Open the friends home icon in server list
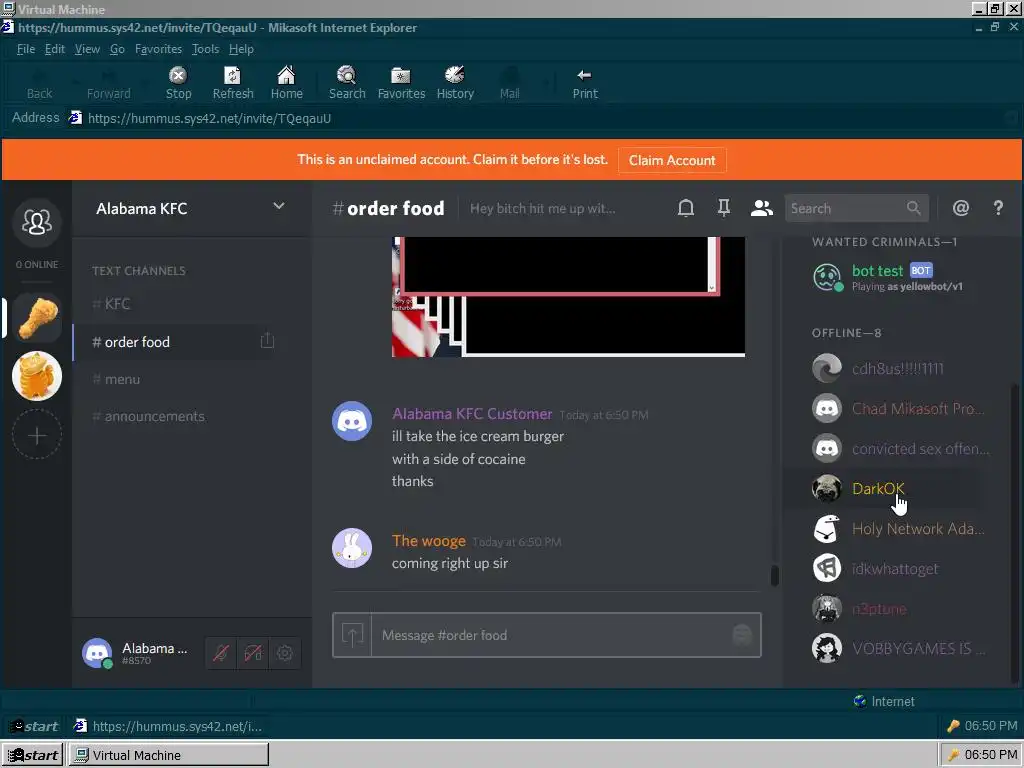 [37, 223]
